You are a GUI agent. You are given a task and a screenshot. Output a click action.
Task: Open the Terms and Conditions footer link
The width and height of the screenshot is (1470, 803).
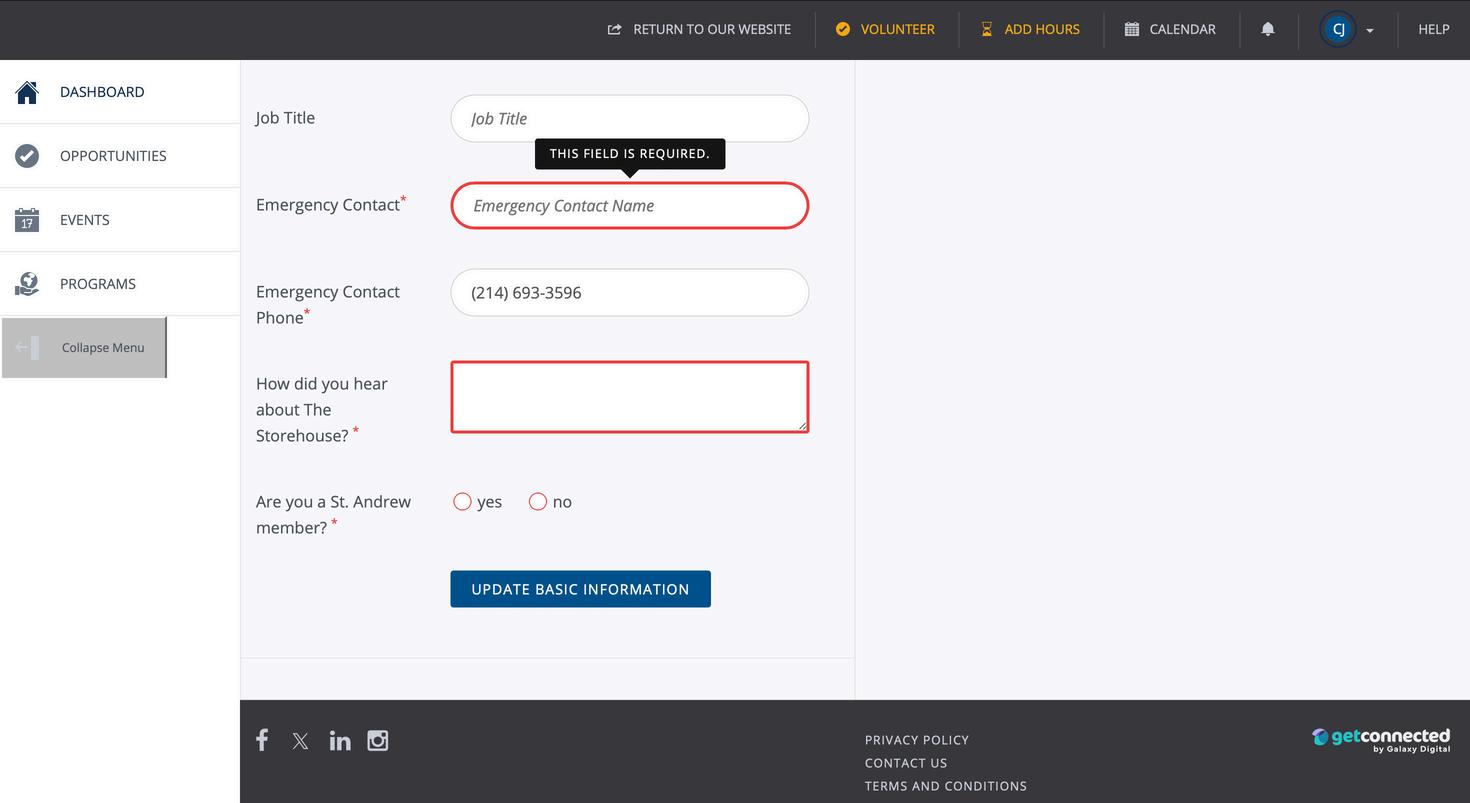click(x=946, y=786)
